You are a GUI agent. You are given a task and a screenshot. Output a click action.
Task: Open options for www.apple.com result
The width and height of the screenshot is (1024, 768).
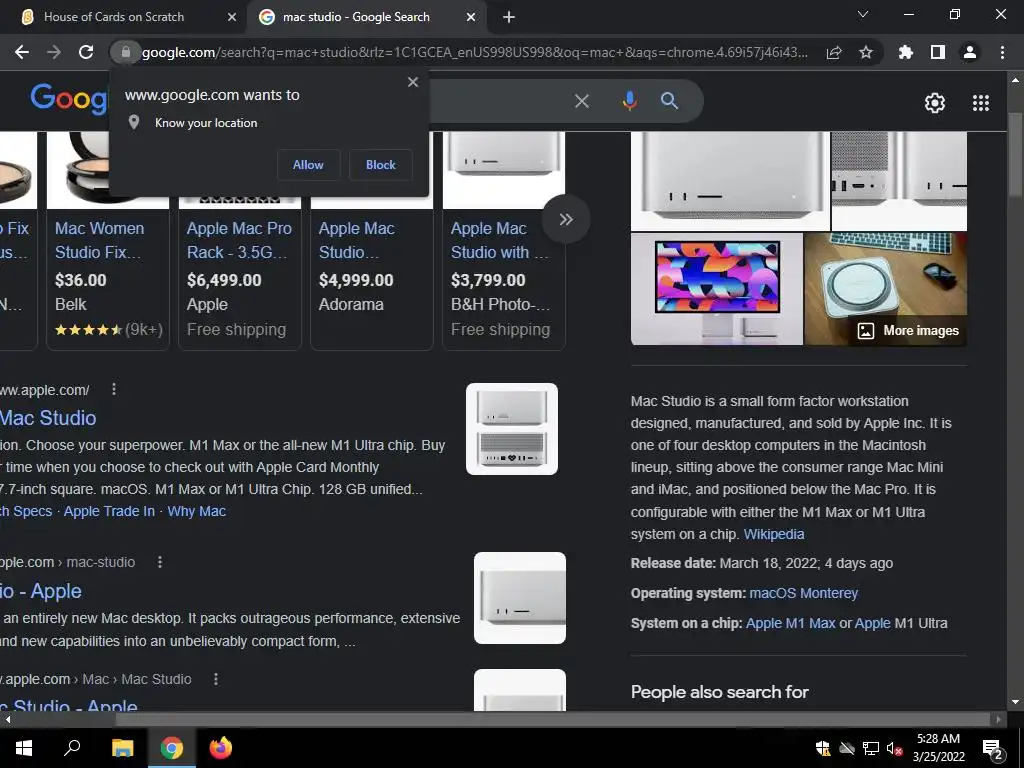114,389
